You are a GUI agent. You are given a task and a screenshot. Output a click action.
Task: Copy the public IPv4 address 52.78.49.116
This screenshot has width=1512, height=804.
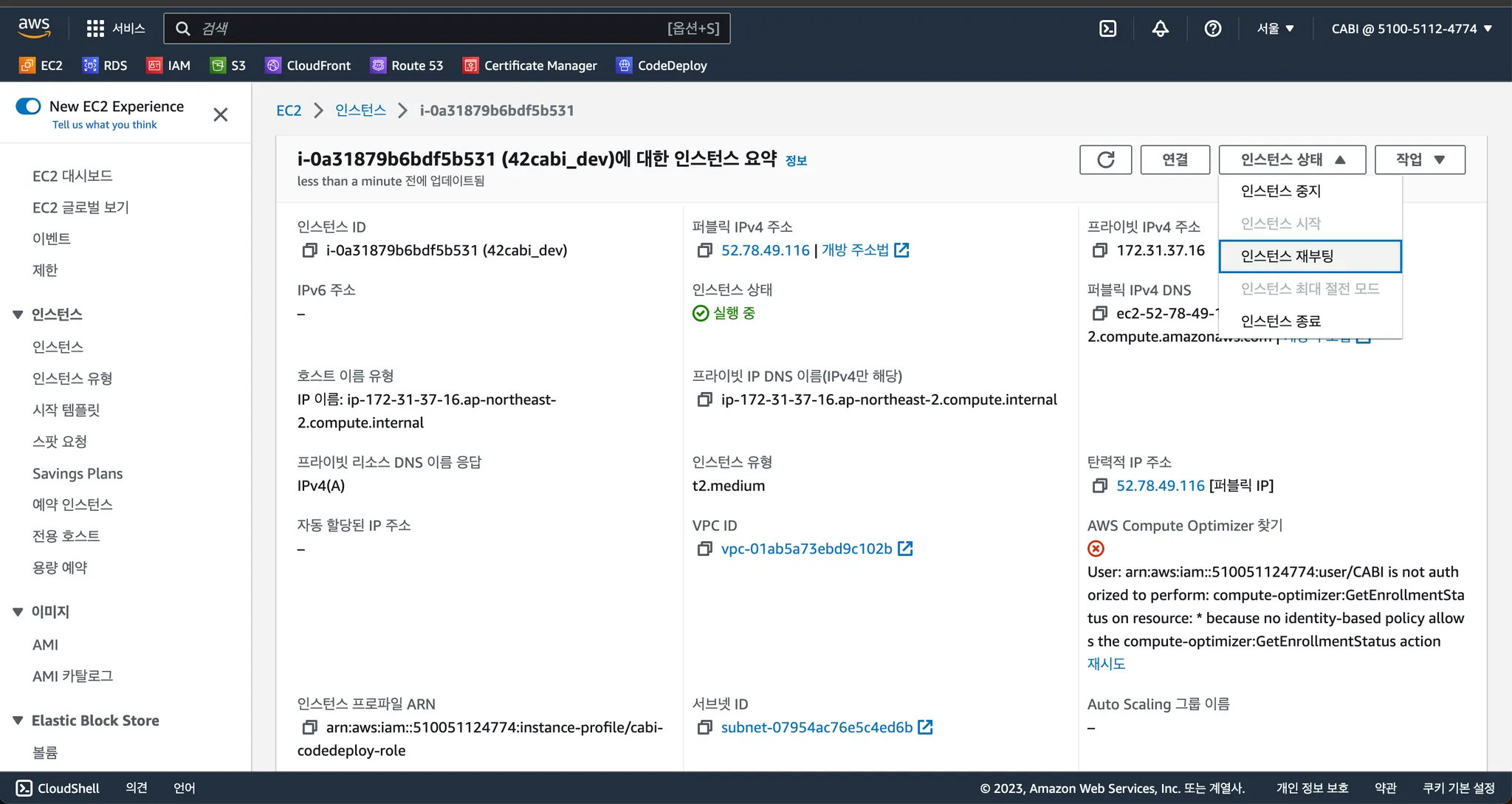click(x=704, y=250)
